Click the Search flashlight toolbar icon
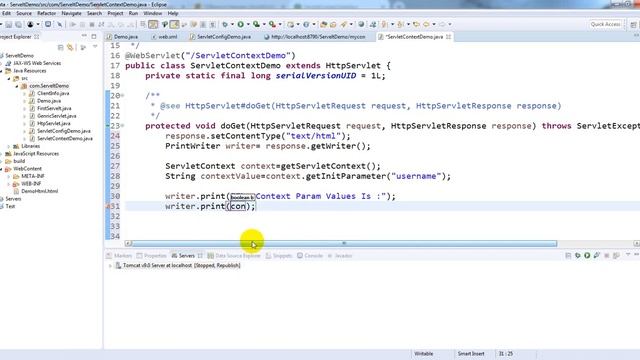The width and height of the screenshot is (640, 360). (344, 24)
